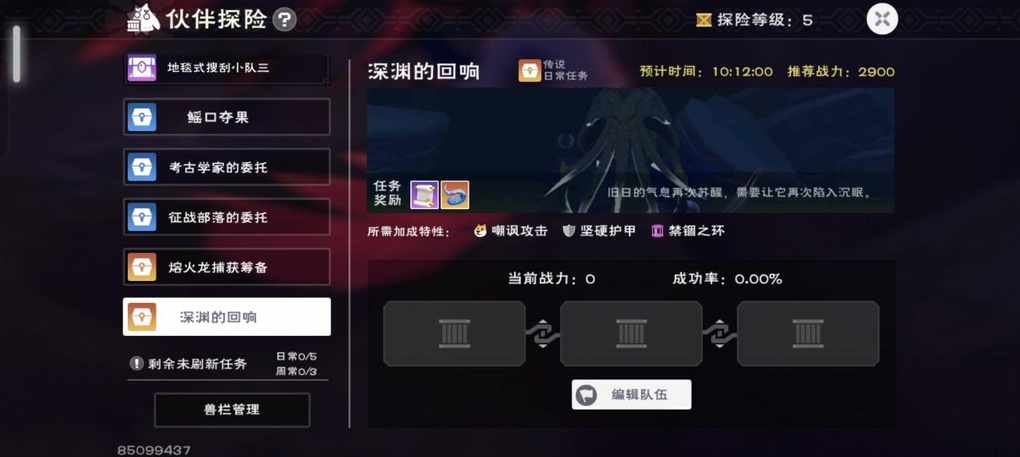Click the third empty companion cage slot
Screen dimensions: 1020x457
[808, 333]
